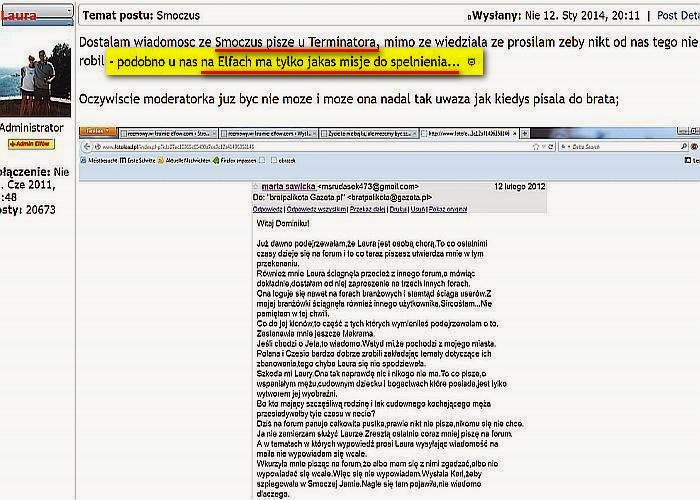This screenshot has height=500, width=700.
Task: Click the 'Drukuj' print link
Action: [398, 209]
